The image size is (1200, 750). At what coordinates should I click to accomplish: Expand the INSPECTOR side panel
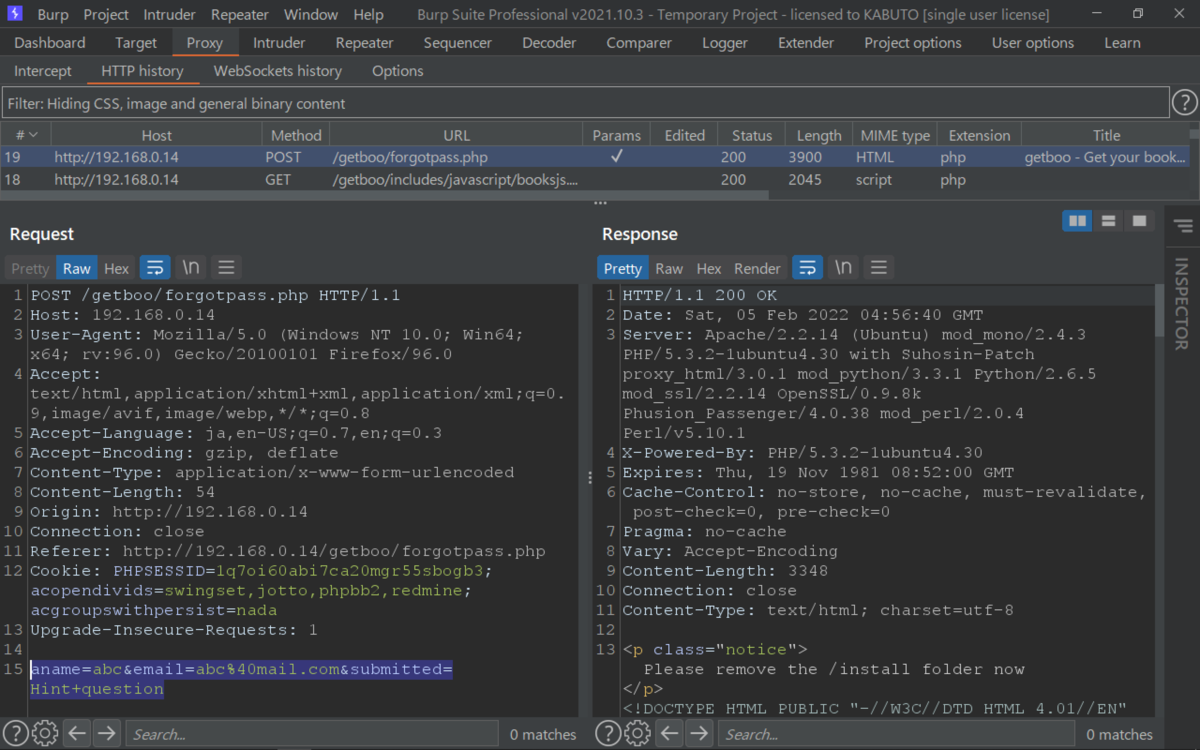pyautogui.click(x=1182, y=304)
